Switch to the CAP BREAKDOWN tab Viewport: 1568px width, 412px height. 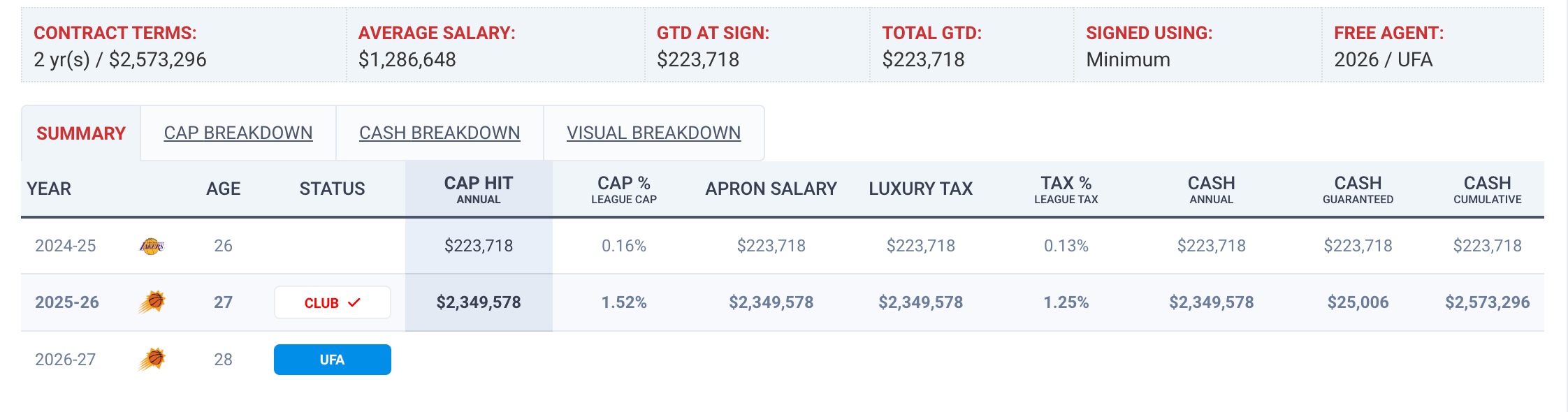[238, 133]
